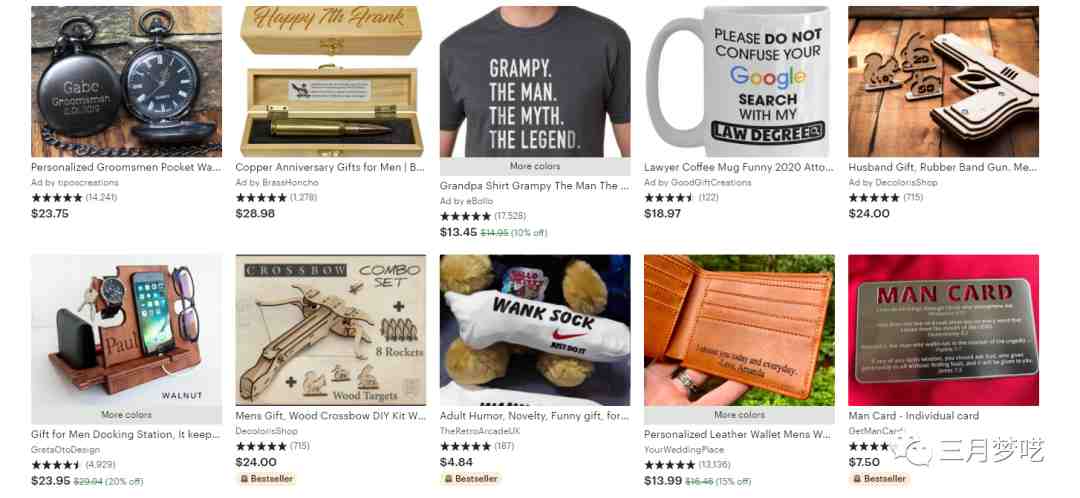The height and width of the screenshot is (498, 1080).
Task: Open the Mens Gift Wood Crossbow DIY Kit title
Action: click(331, 416)
